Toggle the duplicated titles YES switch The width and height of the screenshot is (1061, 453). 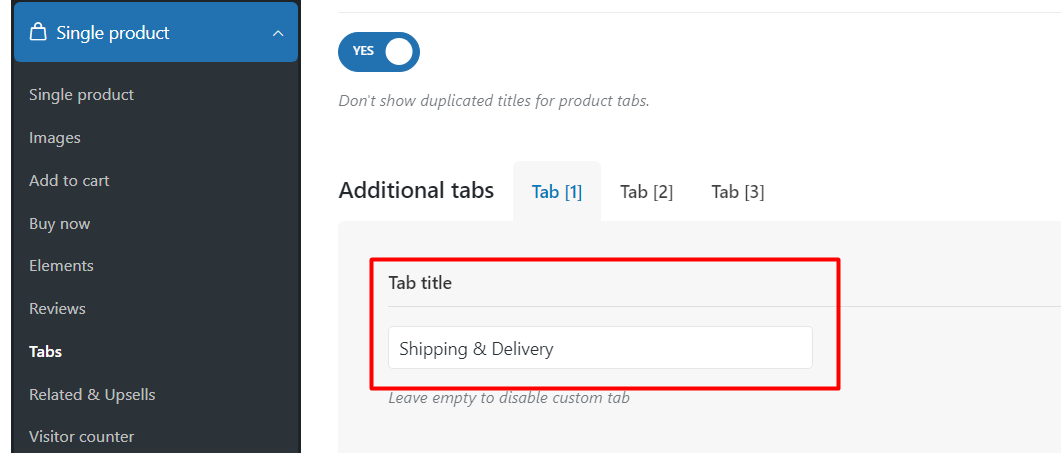(379, 51)
